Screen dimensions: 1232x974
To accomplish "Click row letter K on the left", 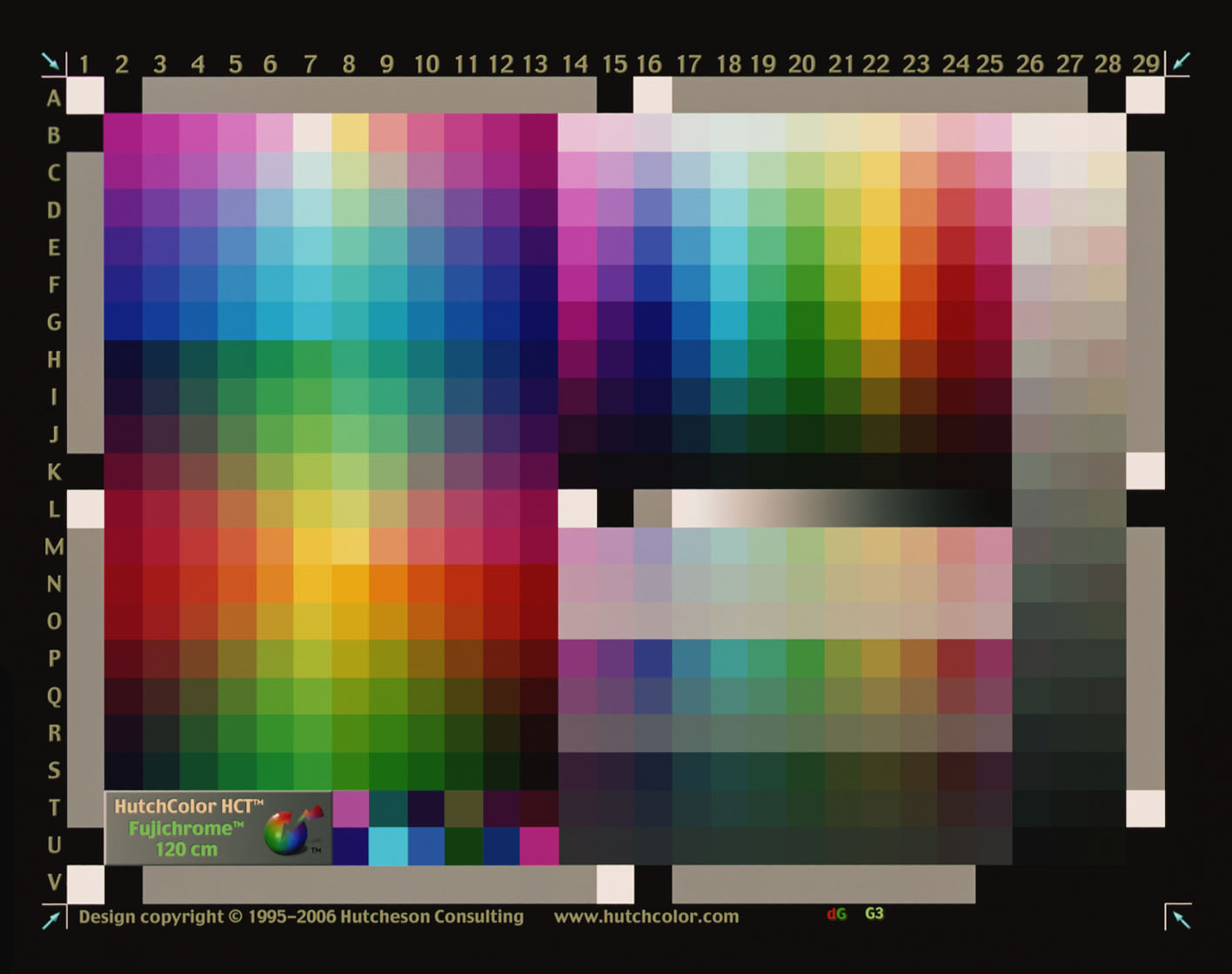I will tap(54, 472).
